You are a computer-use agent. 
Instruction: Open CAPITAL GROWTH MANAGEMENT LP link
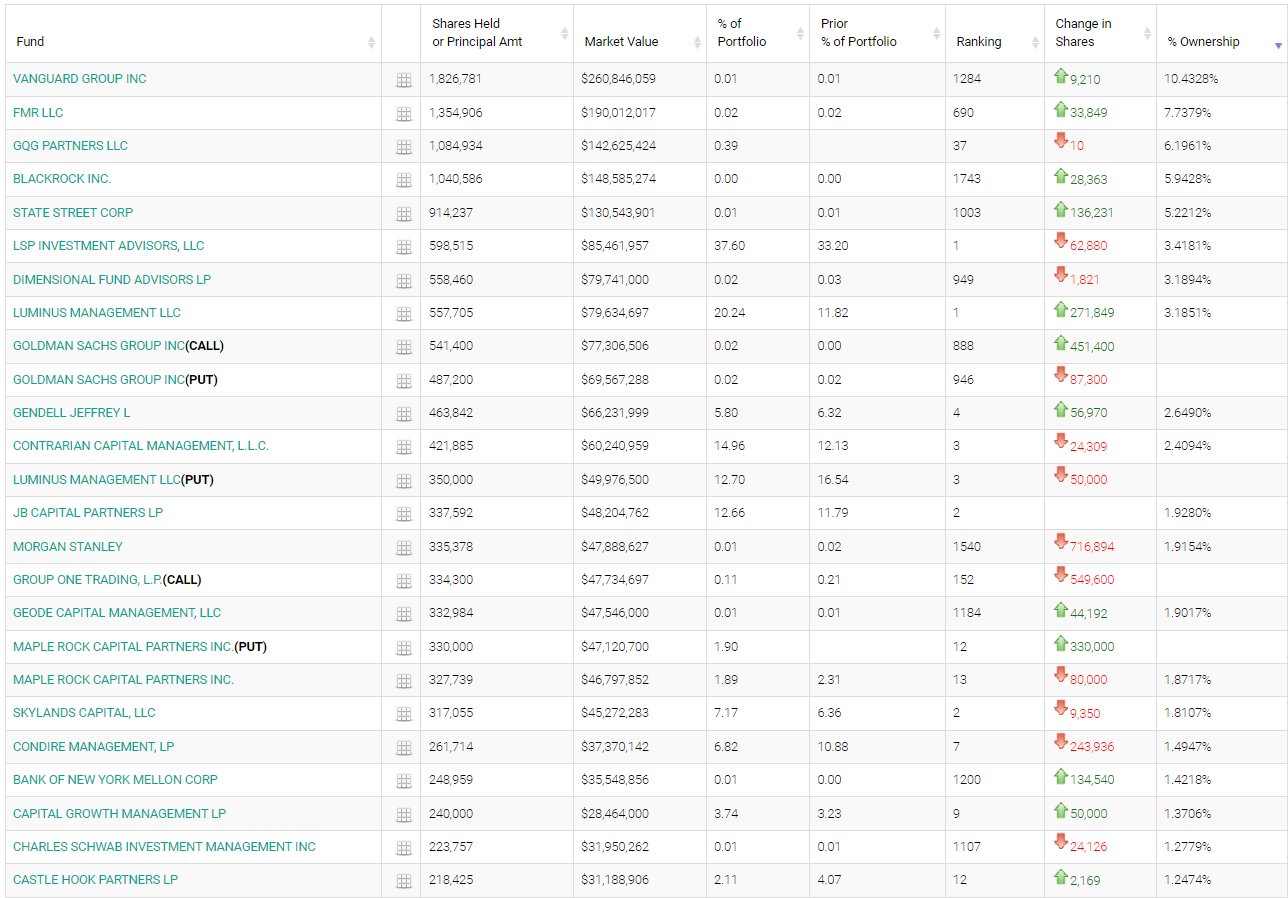[x=120, y=814]
